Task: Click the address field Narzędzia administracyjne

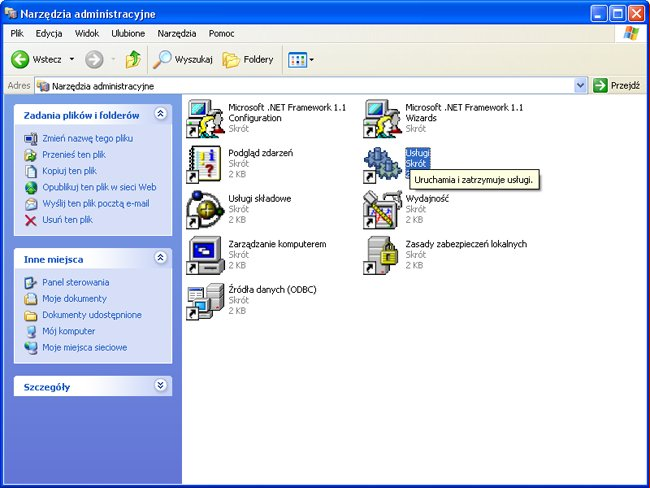Action: pos(305,86)
